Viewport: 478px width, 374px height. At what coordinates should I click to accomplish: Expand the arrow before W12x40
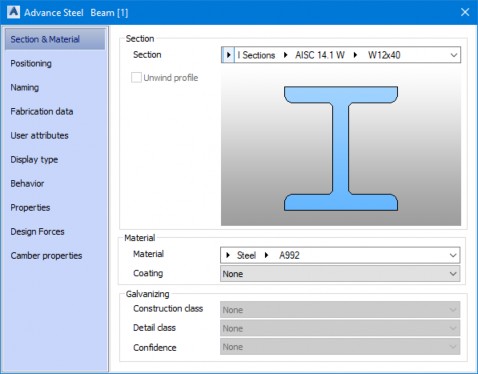point(356,55)
